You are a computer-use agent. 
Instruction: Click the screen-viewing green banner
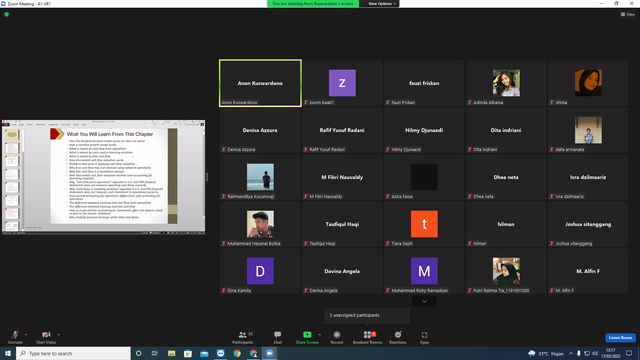point(313,4)
